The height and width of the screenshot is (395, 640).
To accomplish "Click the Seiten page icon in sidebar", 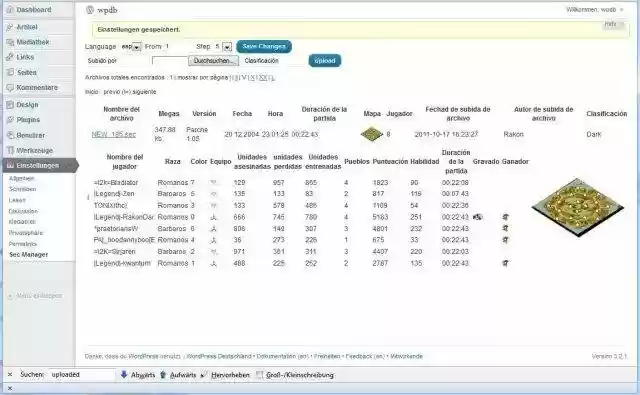I will coord(10,72).
